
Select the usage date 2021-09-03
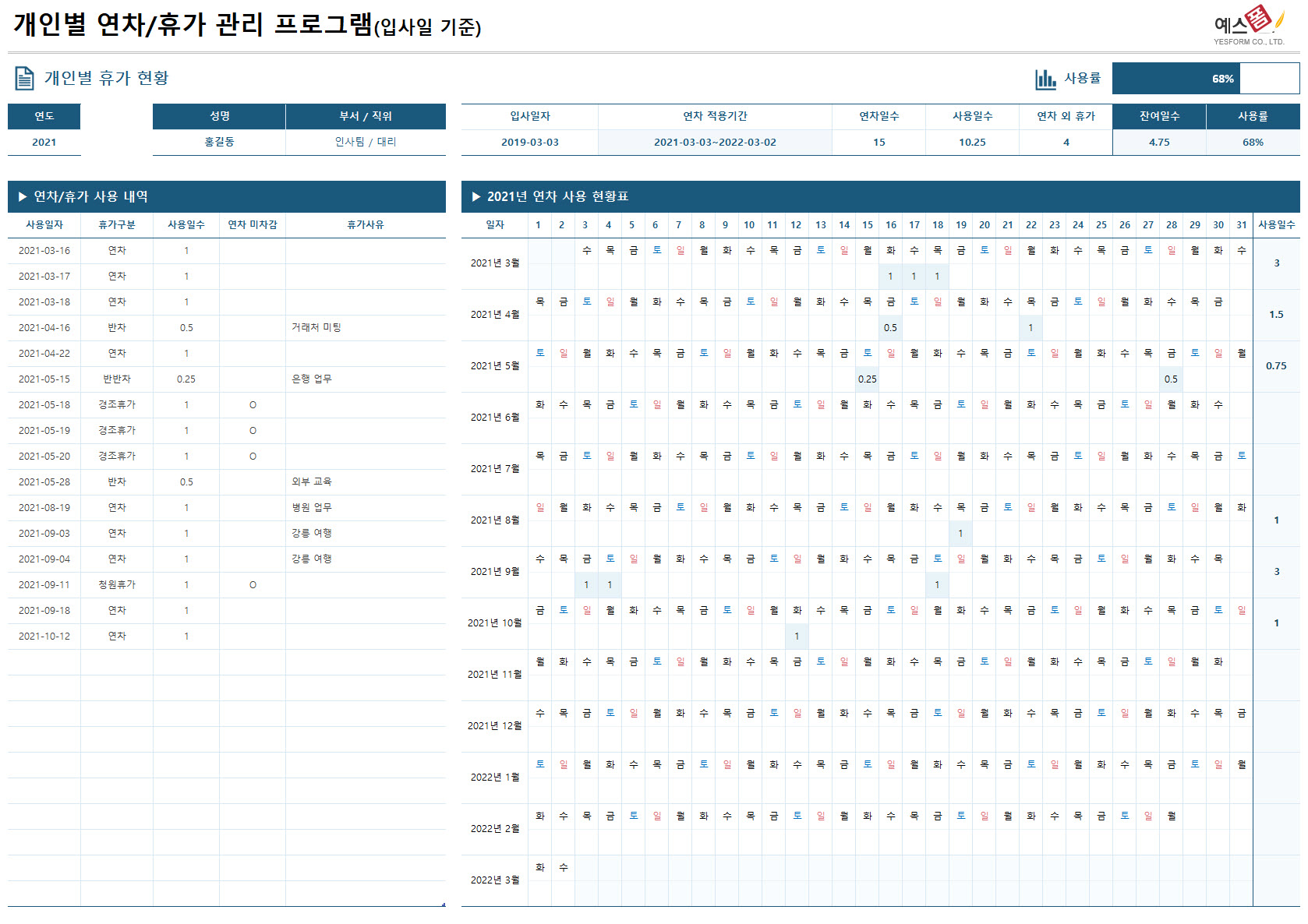(44, 534)
